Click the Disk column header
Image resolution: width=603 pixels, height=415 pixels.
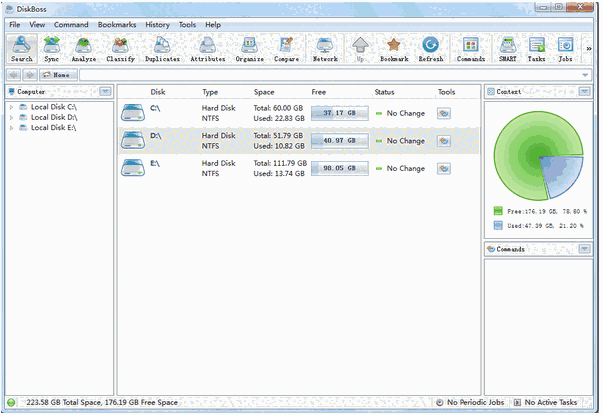point(158,92)
